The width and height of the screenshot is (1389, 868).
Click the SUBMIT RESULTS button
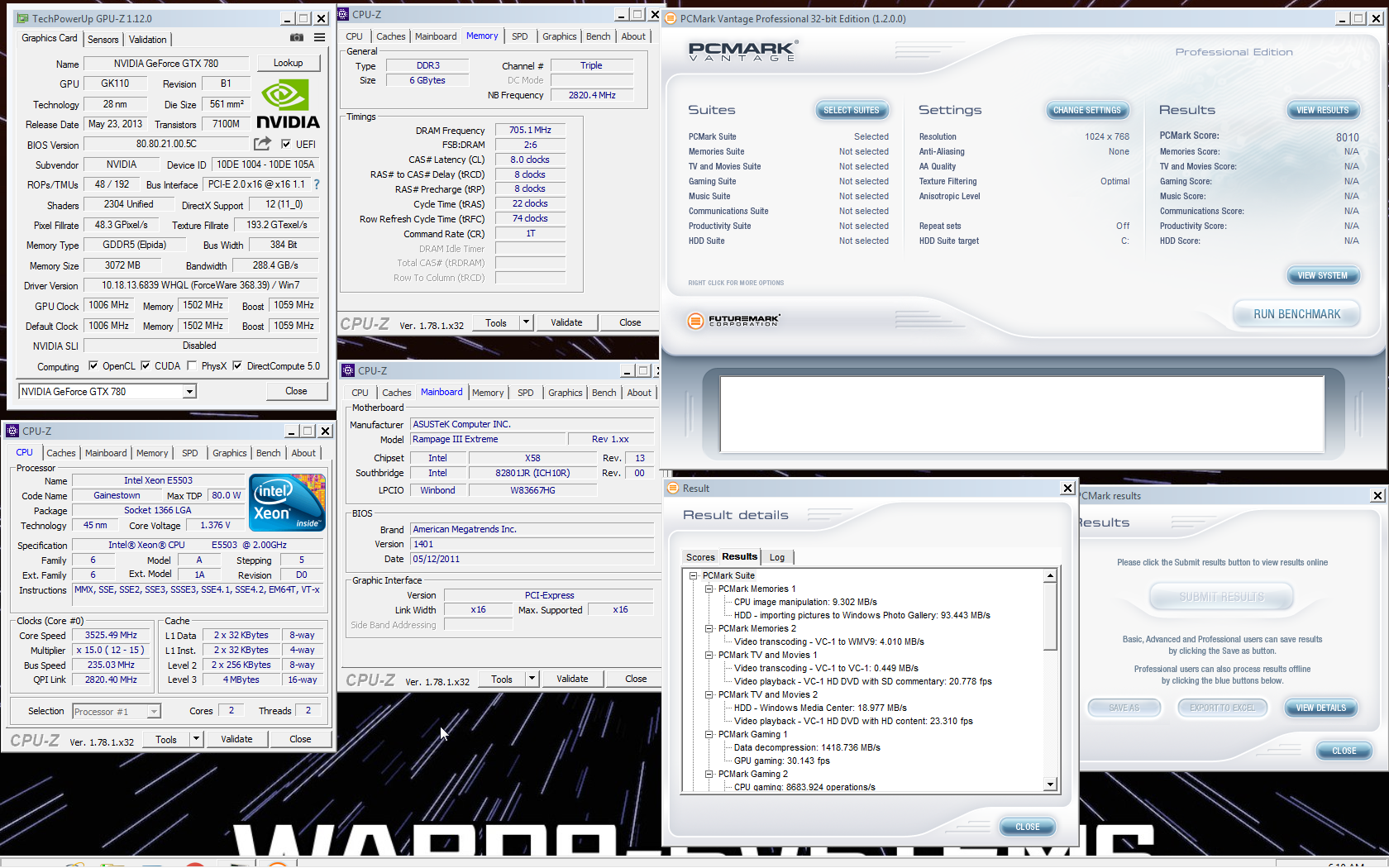[x=1221, y=597]
